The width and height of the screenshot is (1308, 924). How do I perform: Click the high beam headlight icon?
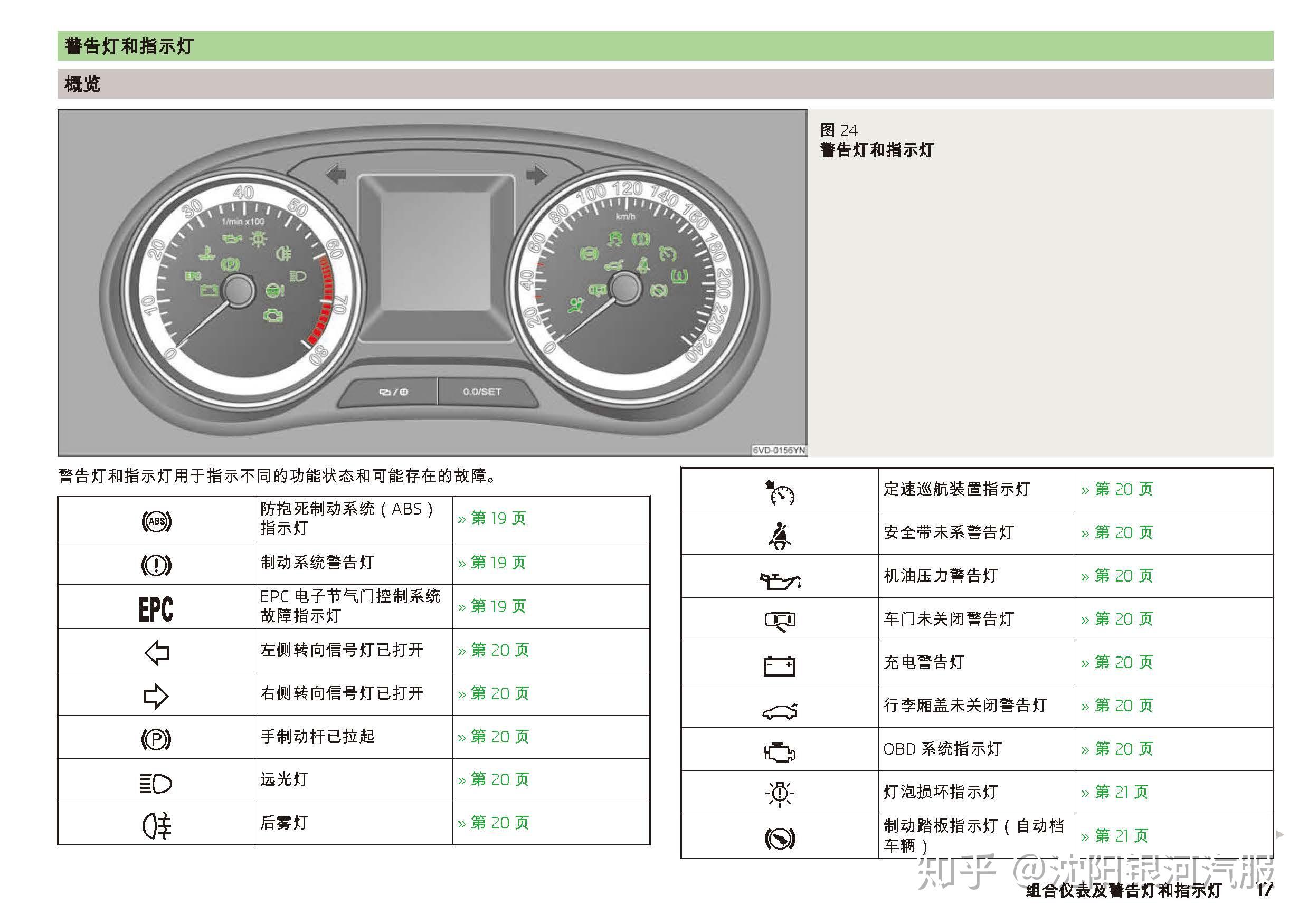[156, 784]
